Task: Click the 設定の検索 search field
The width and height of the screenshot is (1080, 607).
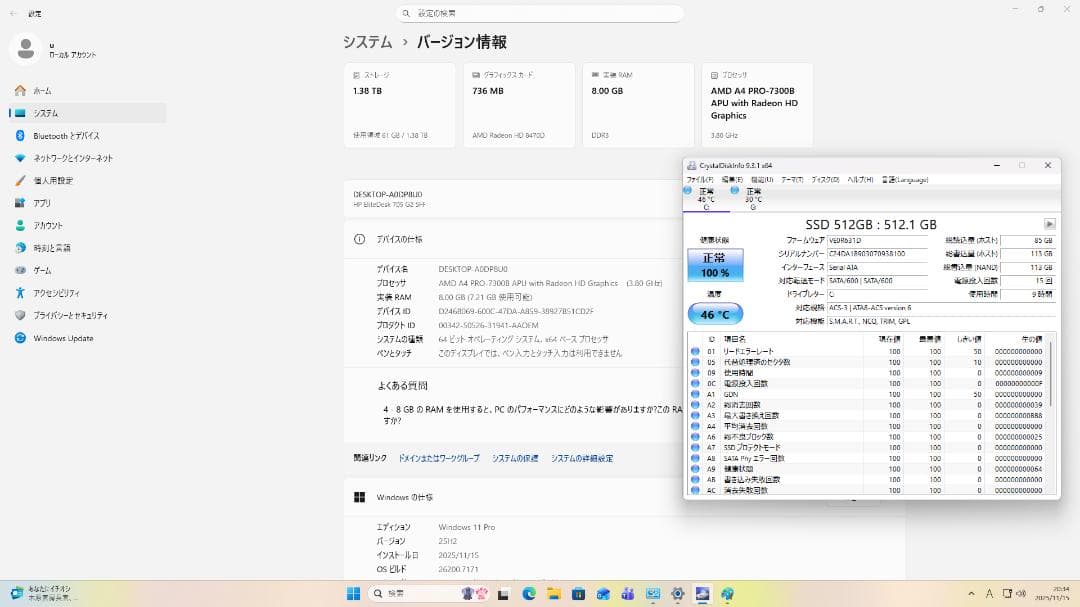Action: pos(540,13)
